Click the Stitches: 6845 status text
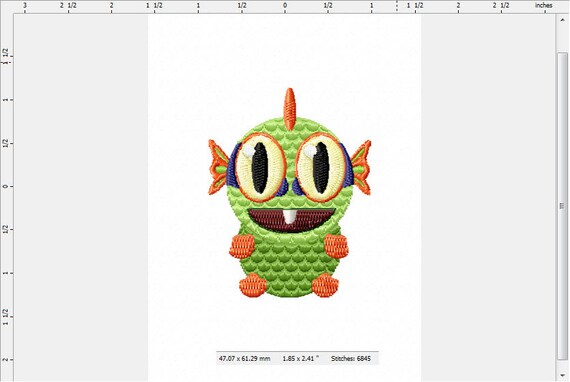 coord(351,358)
